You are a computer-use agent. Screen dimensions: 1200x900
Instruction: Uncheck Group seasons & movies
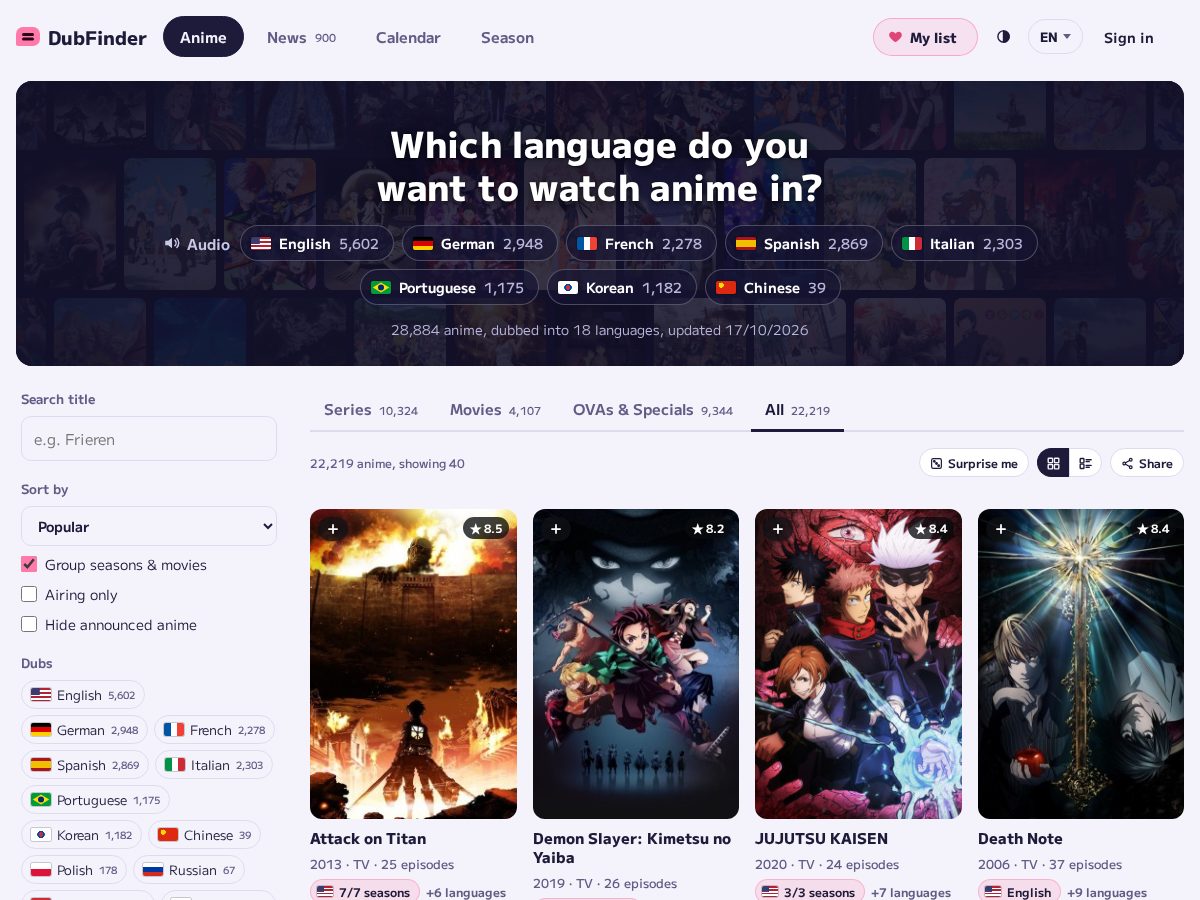(x=29, y=564)
